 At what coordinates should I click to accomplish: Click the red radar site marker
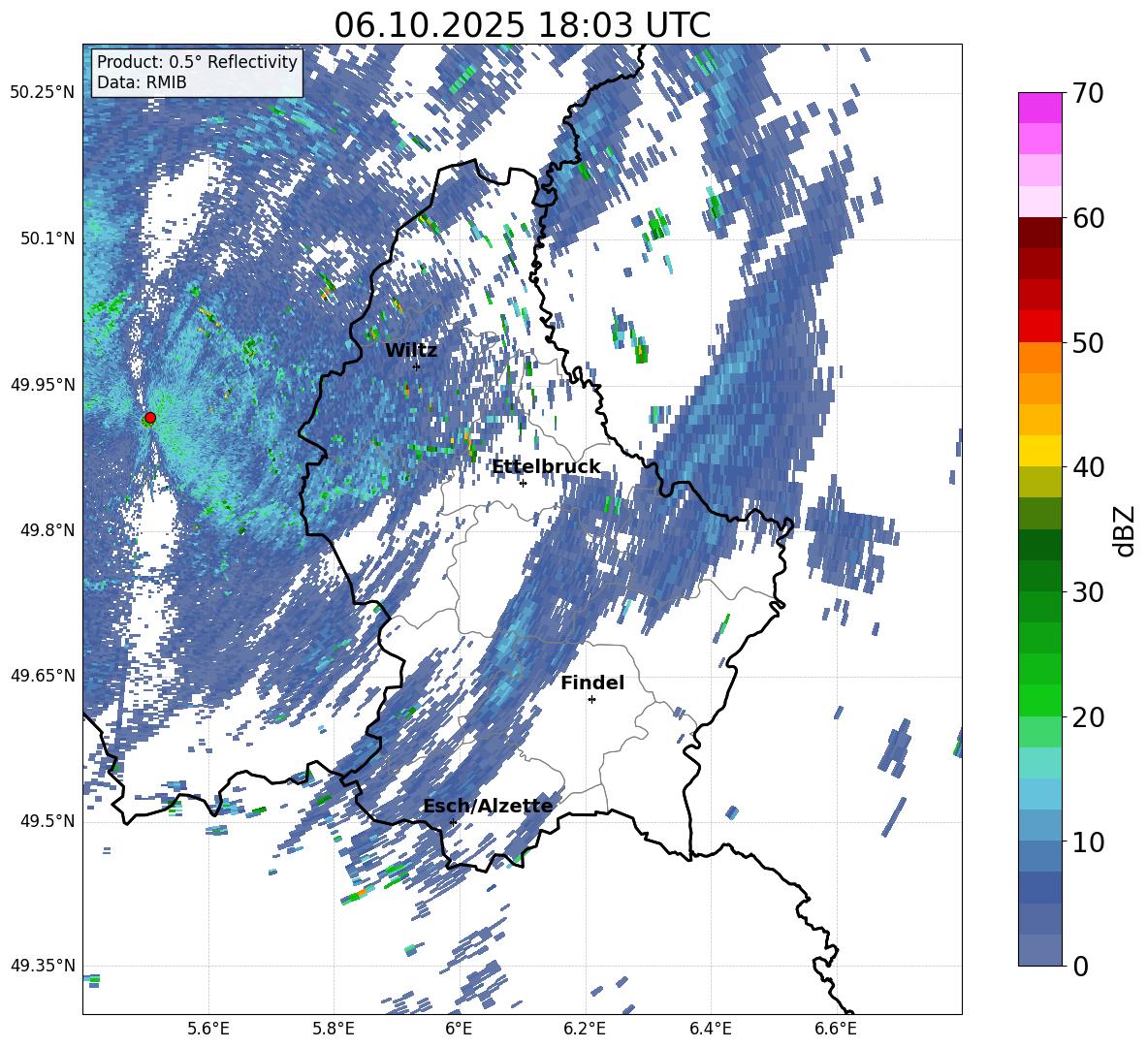[x=150, y=418]
